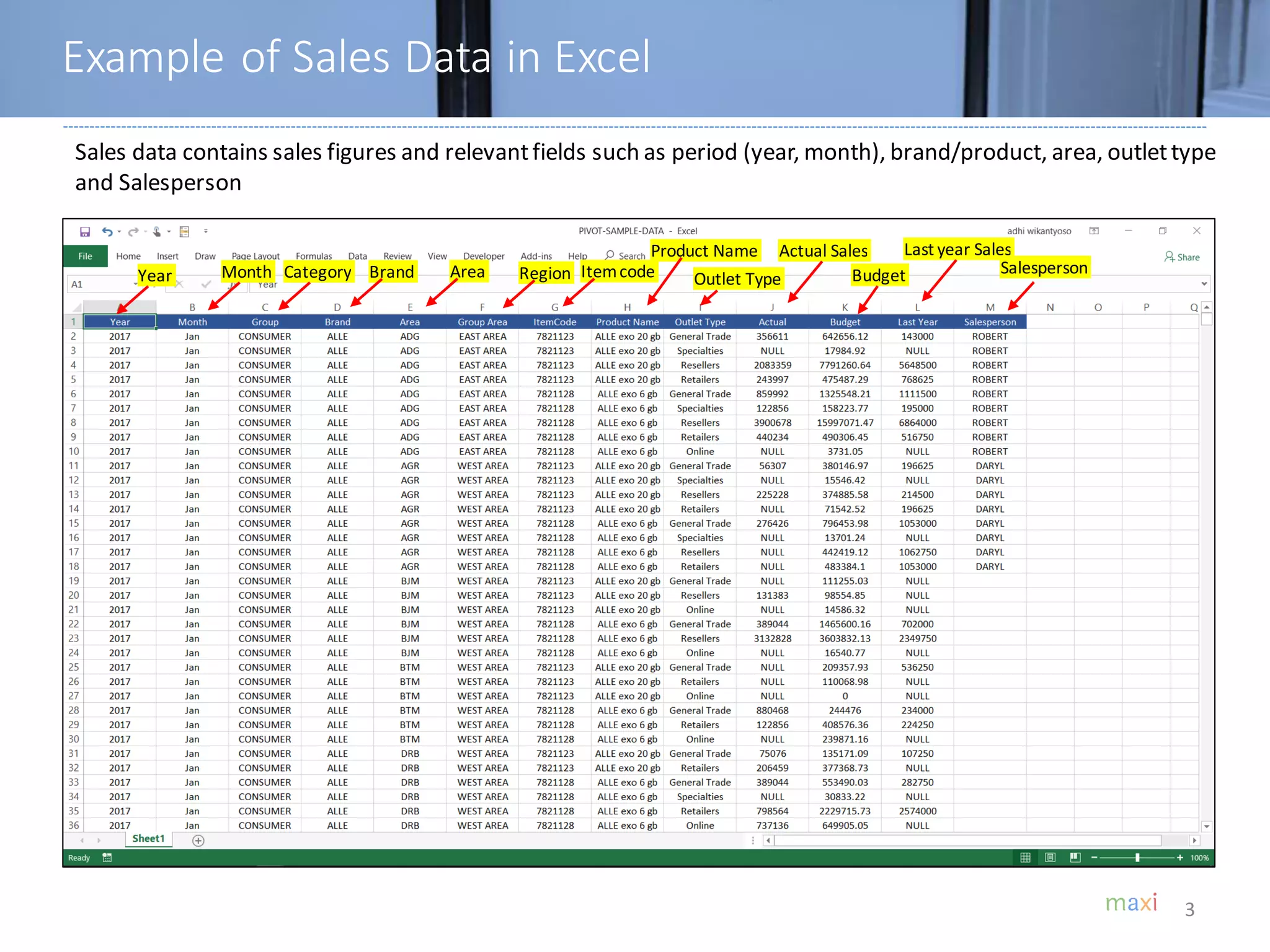
Task: Click the cell containing 15997071.47
Action: pyautogui.click(x=845, y=423)
